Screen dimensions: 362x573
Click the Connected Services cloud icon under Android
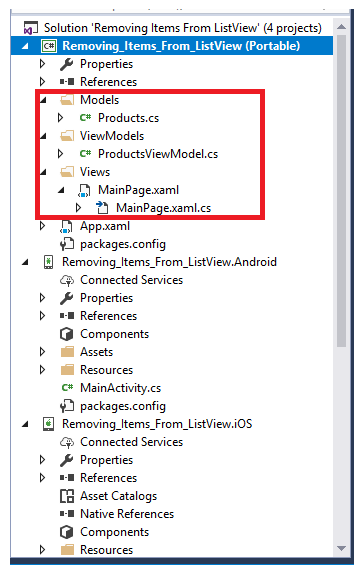(x=67, y=280)
